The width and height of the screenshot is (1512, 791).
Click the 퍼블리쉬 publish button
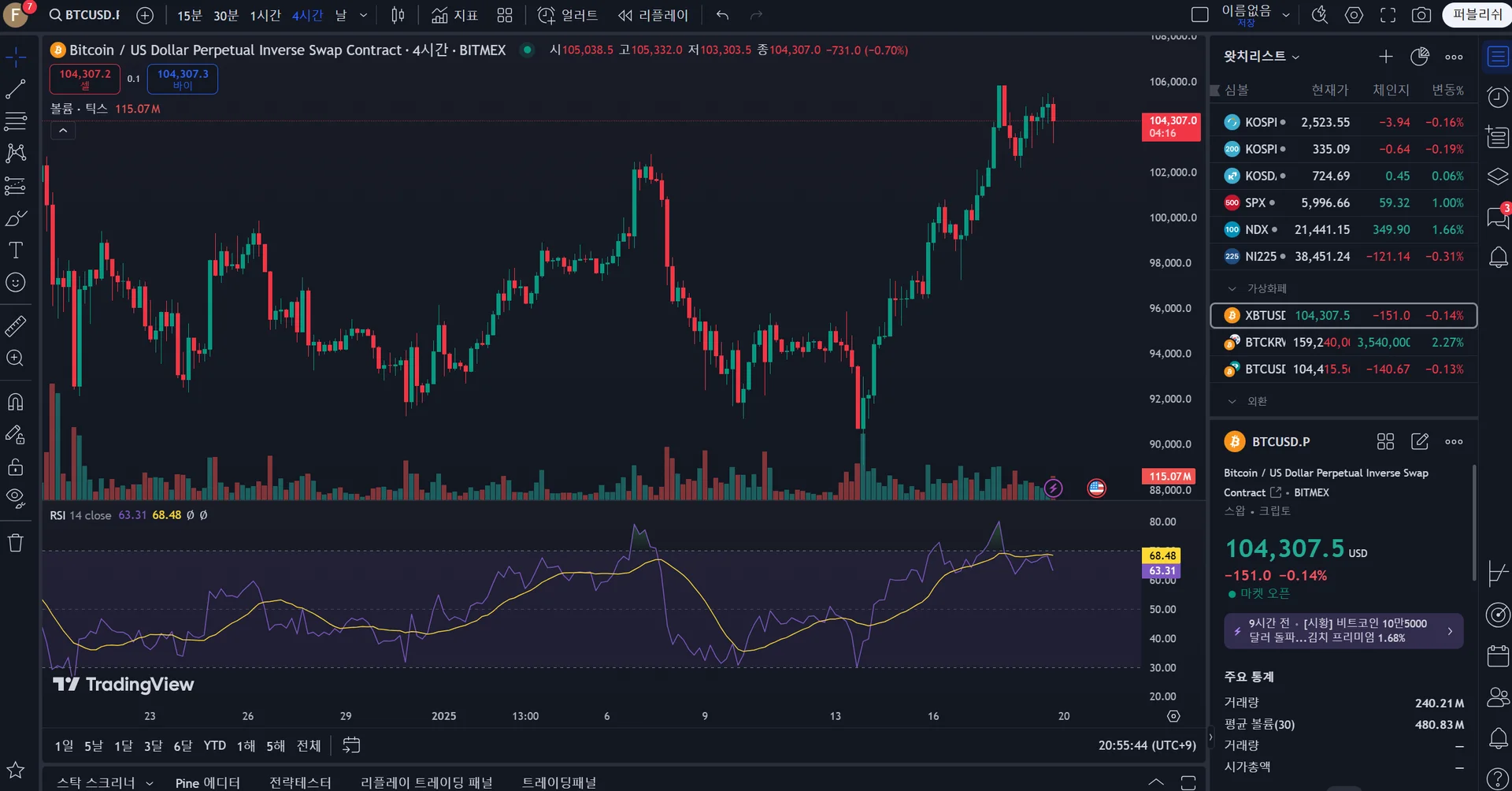(x=1477, y=15)
